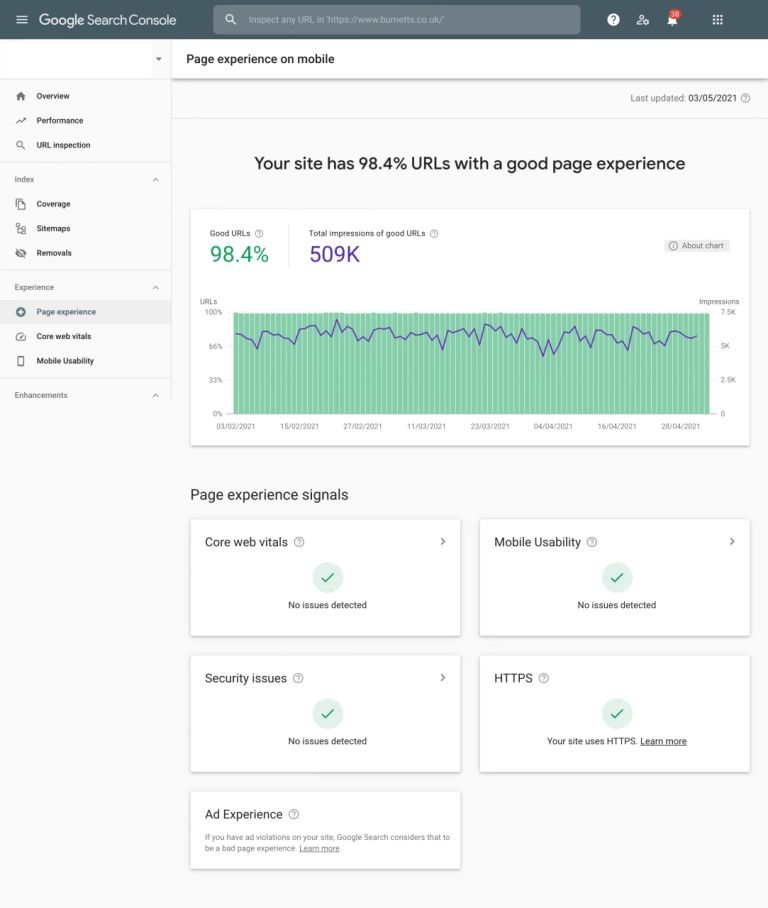Click the Page experience signals heading

coord(269,495)
